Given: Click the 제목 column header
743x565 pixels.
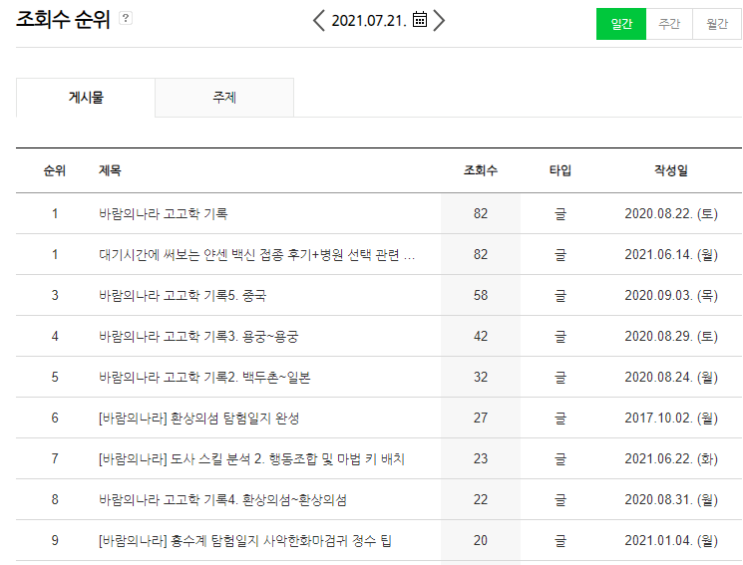Looking at the screenshot, I should [110, 171].
